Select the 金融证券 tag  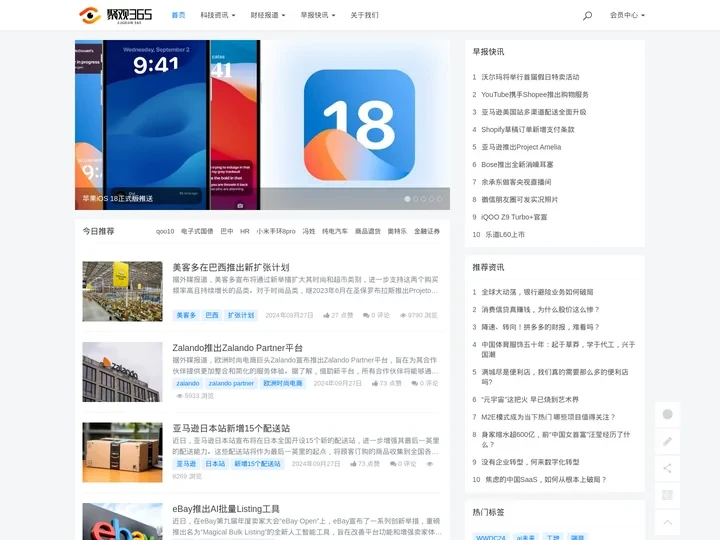point(427,231)
